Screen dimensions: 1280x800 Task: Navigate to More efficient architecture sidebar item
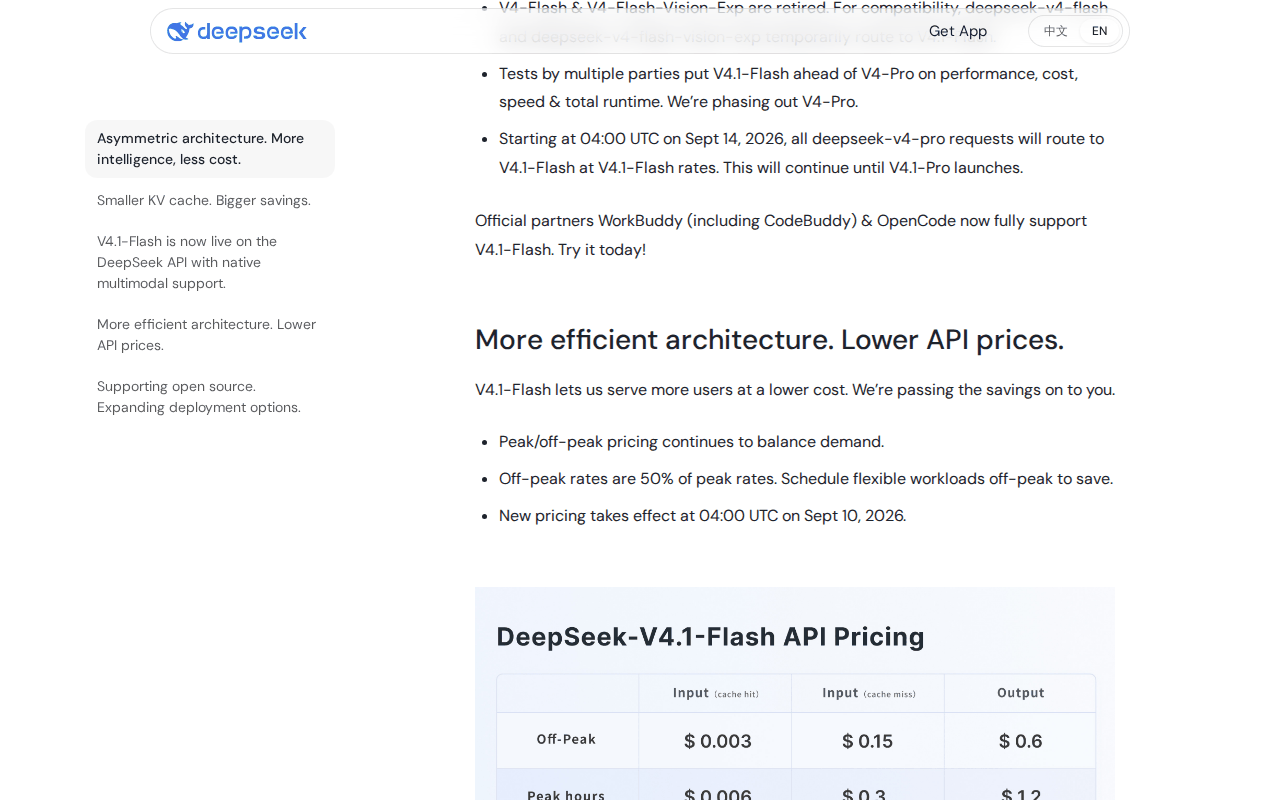click(x=210, y=335)
